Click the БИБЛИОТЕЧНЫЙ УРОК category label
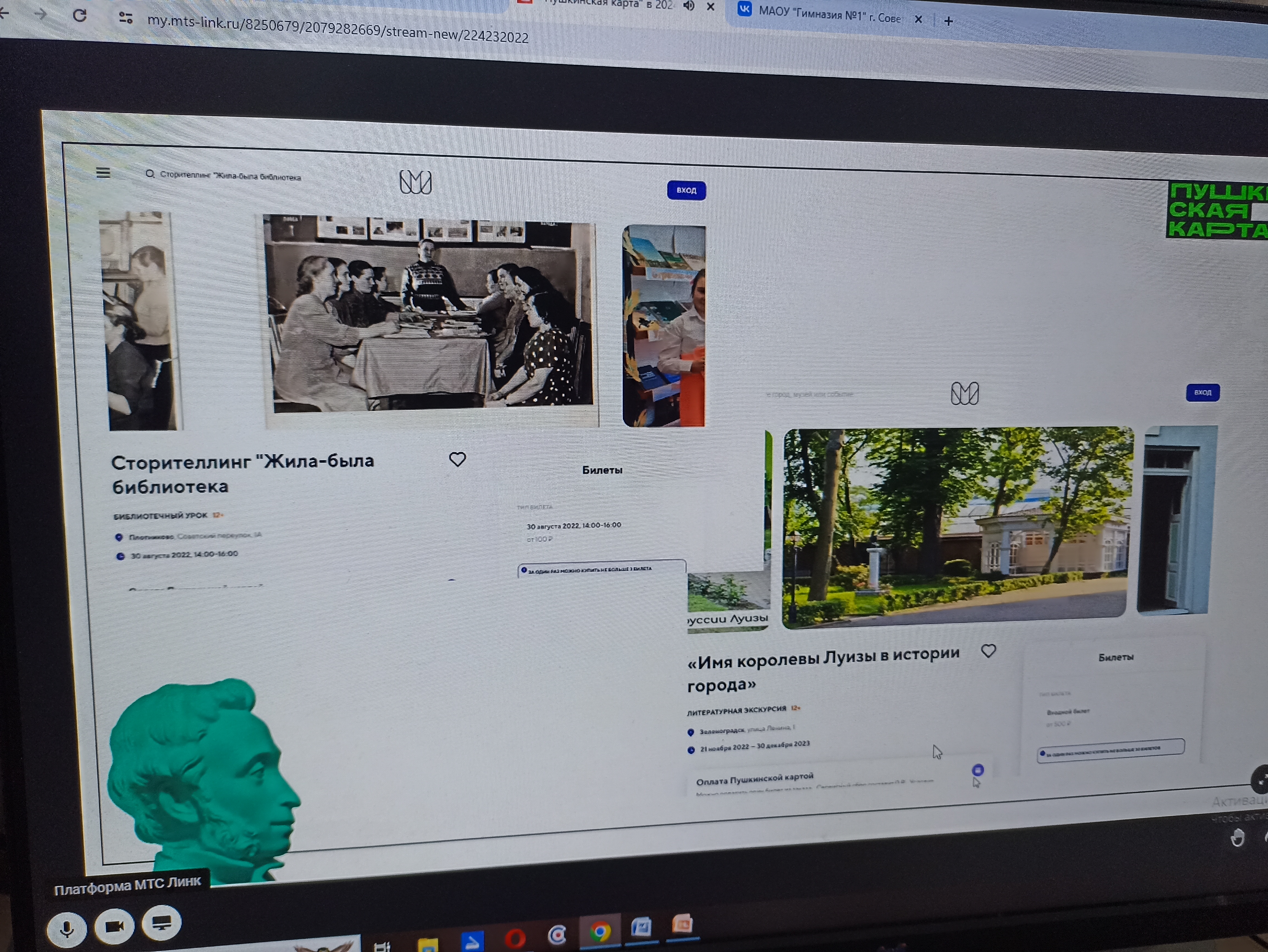Screen dimensions: 1268x952 click(x=160, y=516)
